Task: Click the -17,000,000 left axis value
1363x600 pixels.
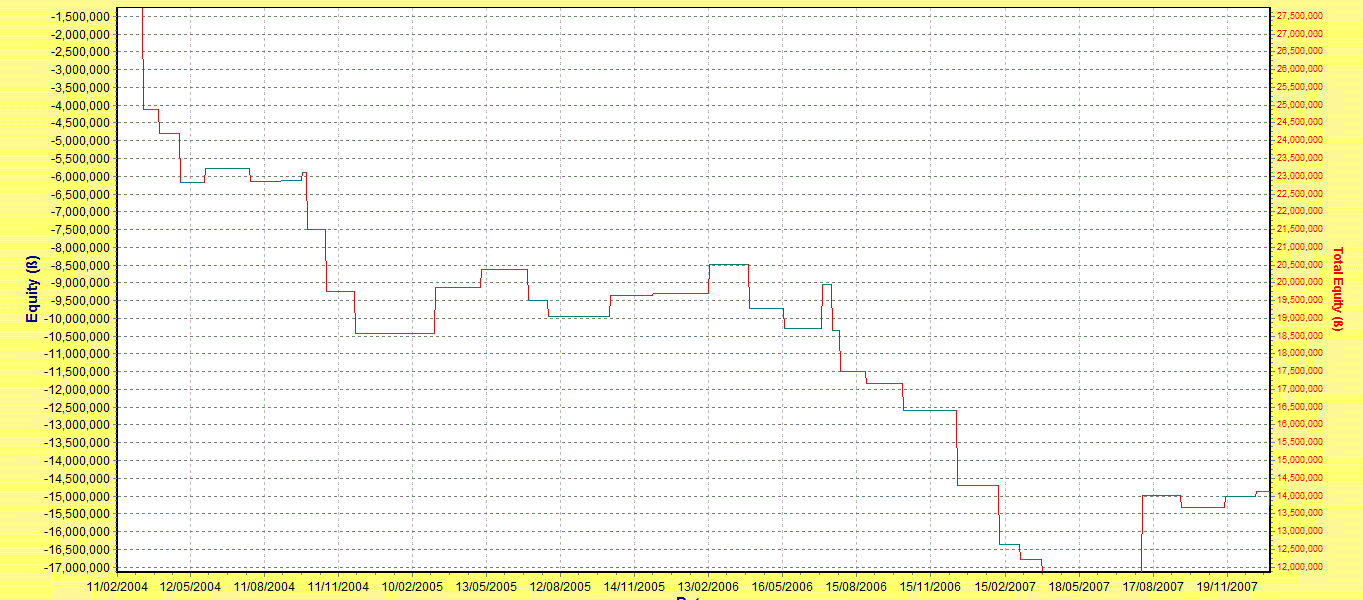Action: (x=78, y=567)
